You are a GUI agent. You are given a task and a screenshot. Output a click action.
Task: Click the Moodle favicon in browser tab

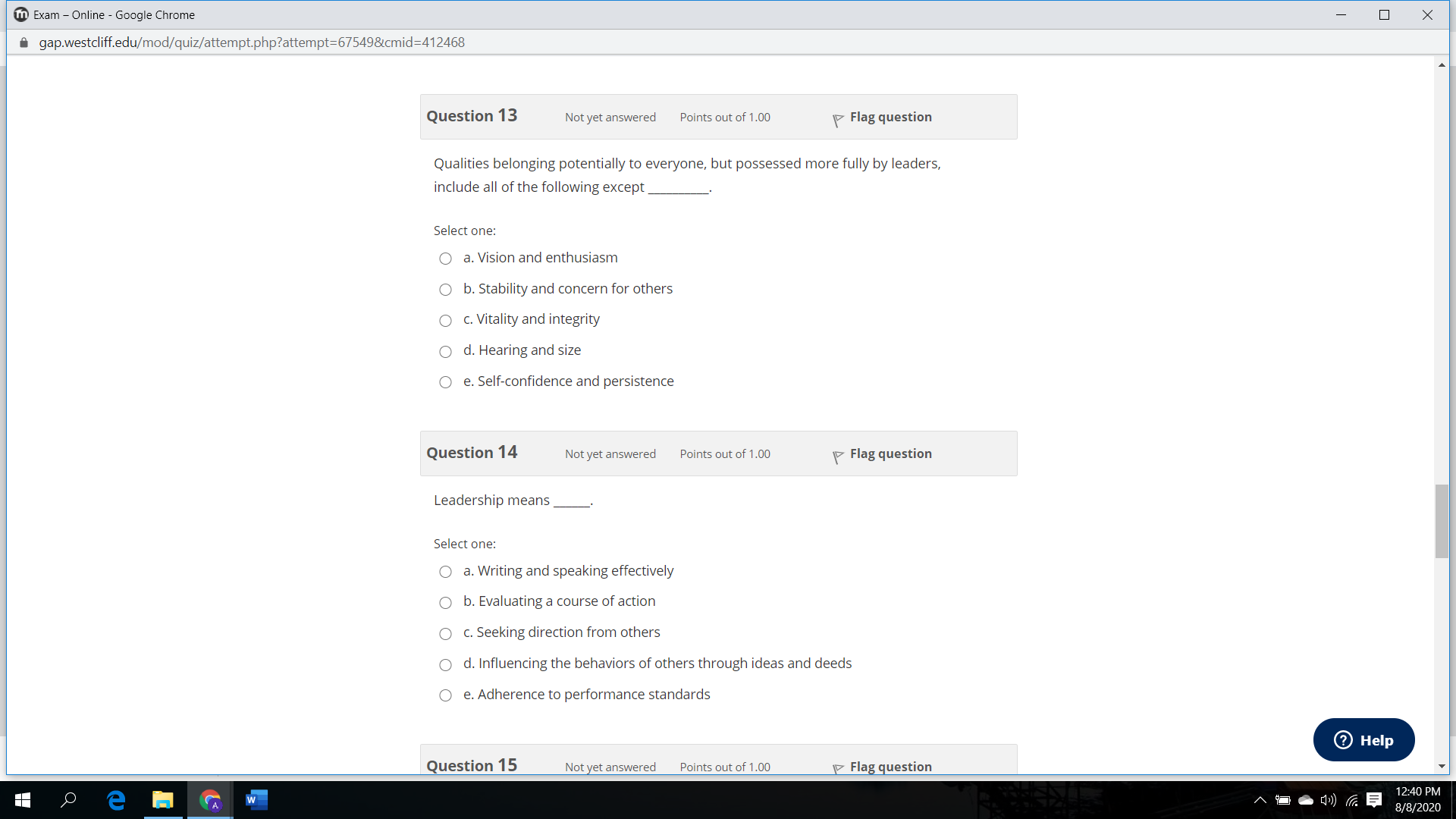coord(19,14)
